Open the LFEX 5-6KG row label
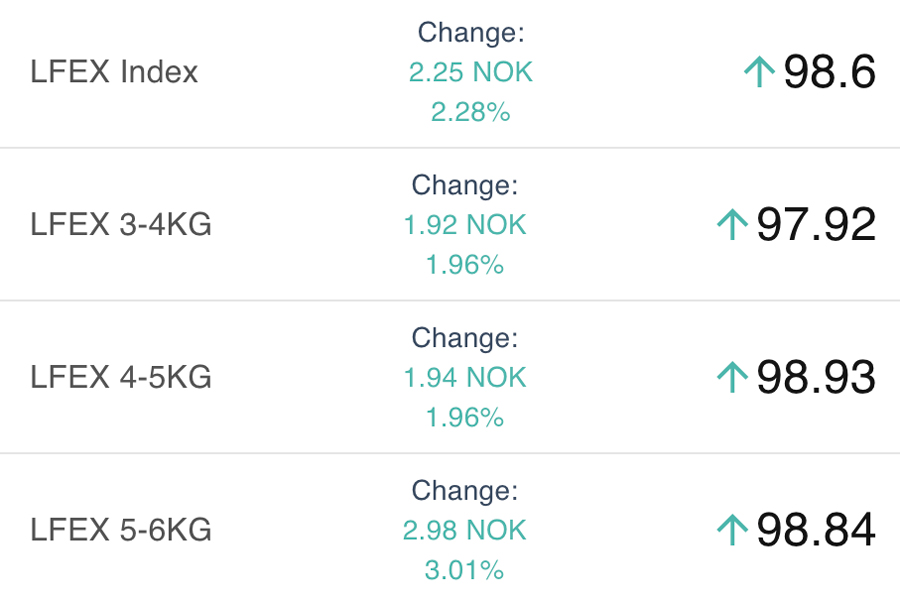Screen dimensions: 900x602 coord(121,530)
